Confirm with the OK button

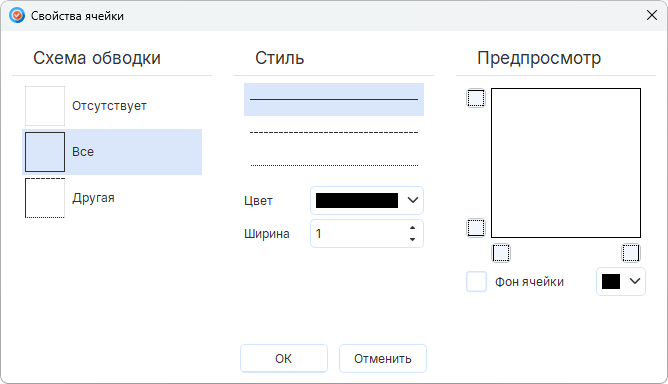284,358
